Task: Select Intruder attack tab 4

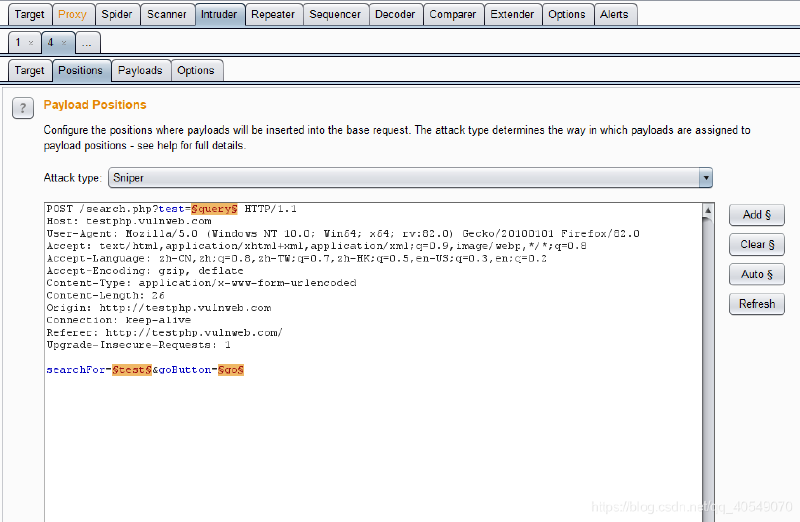Action: point(51,42)
